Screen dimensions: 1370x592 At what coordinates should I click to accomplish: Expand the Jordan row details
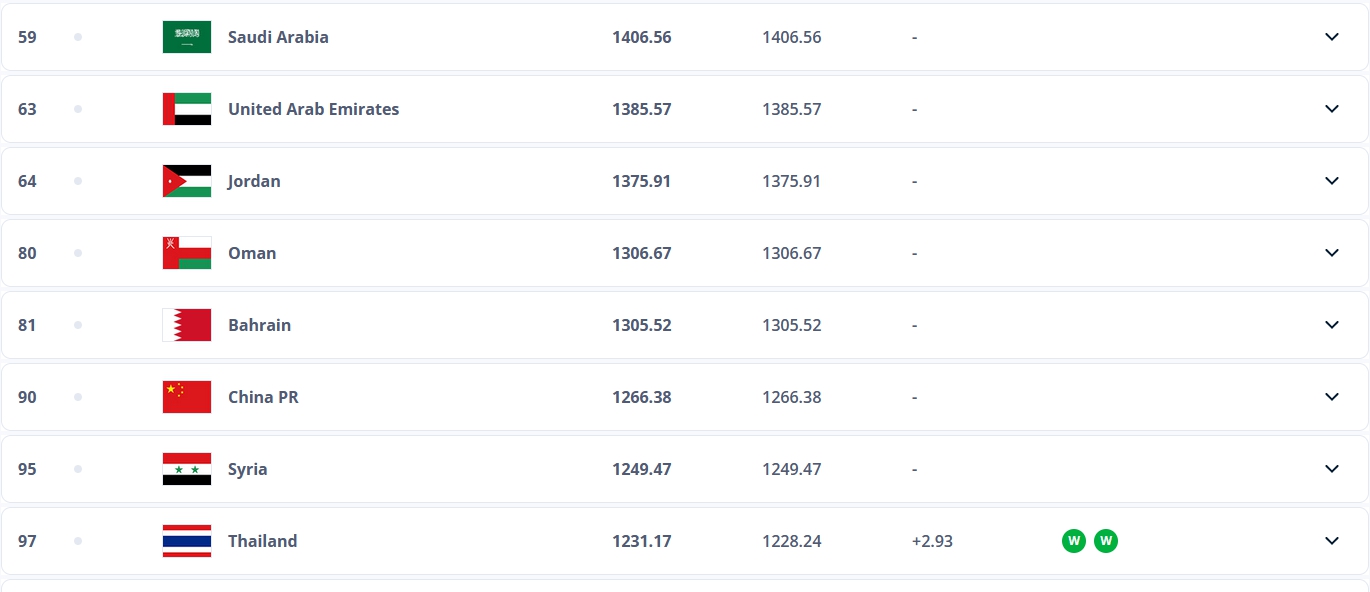[1332, 181]
